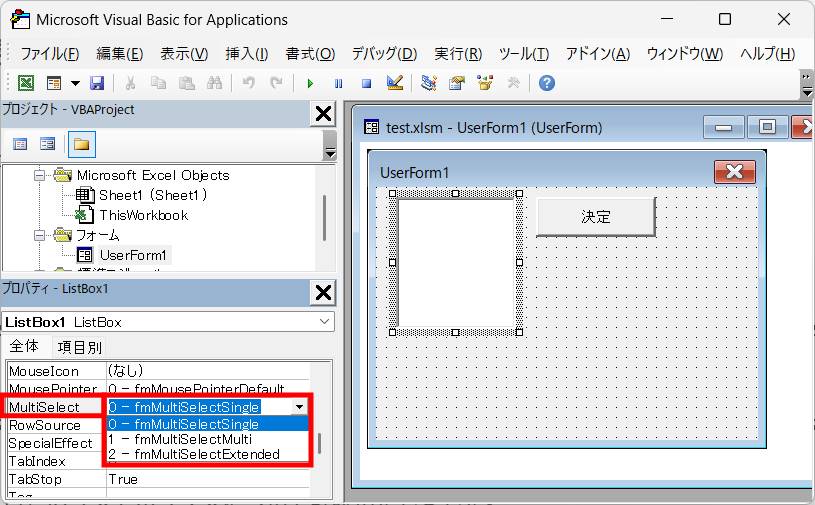Click the SpecialEffect property name
815x505 pixels.
50,443
